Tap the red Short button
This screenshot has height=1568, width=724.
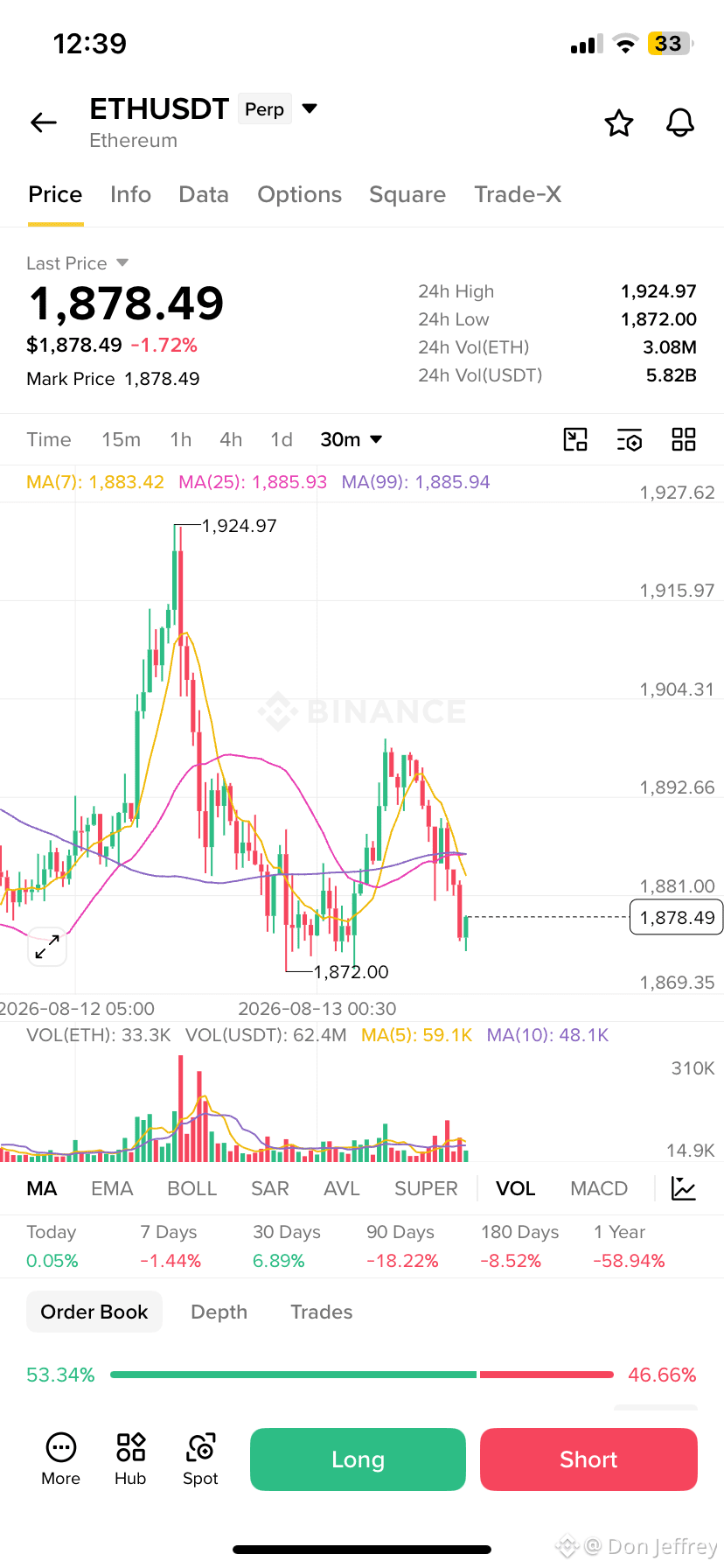[x=588, y=1459]
